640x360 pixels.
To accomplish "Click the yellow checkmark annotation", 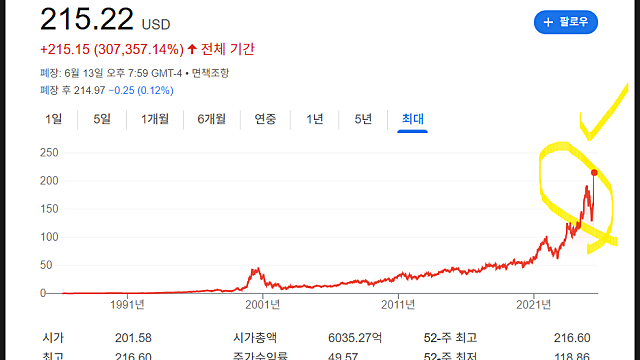I will click(x=603, y=112).
